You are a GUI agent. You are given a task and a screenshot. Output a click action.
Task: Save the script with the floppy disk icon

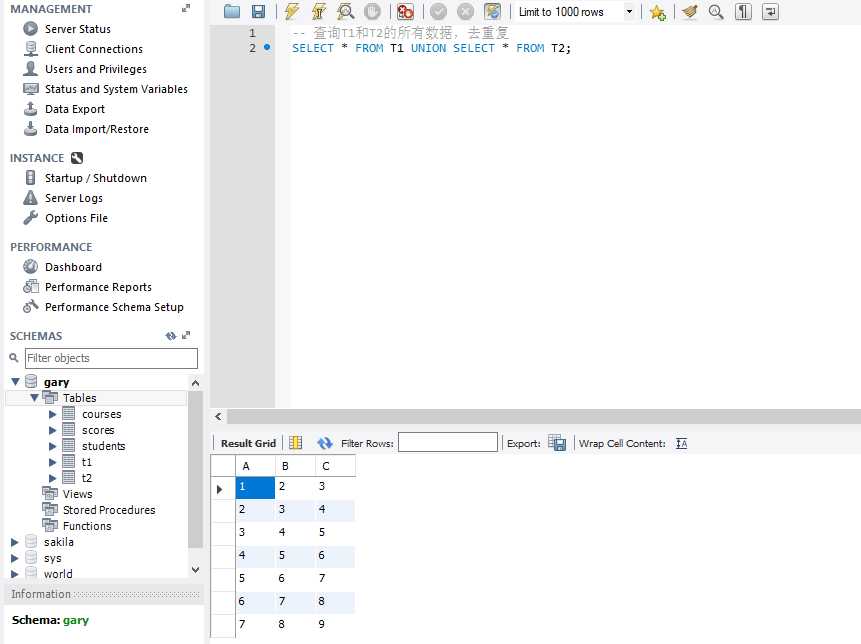point(258,12)
